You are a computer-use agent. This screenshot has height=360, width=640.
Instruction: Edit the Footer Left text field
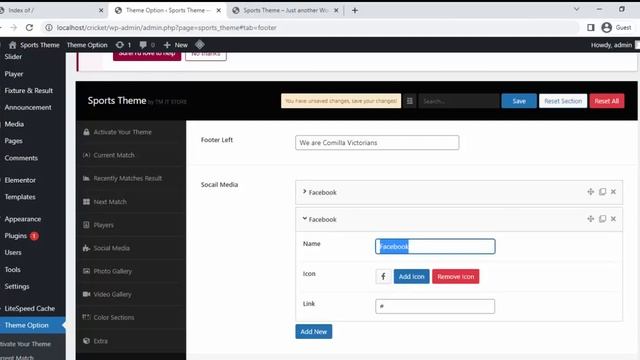click(377, 142)
